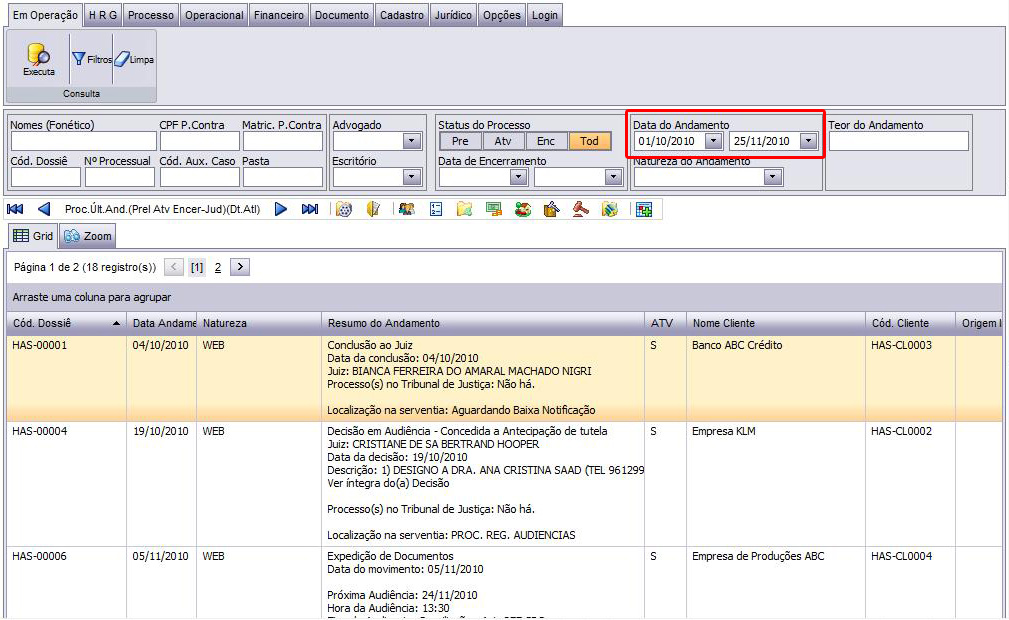Focus the Nº Processual input field

click(120, 177)
